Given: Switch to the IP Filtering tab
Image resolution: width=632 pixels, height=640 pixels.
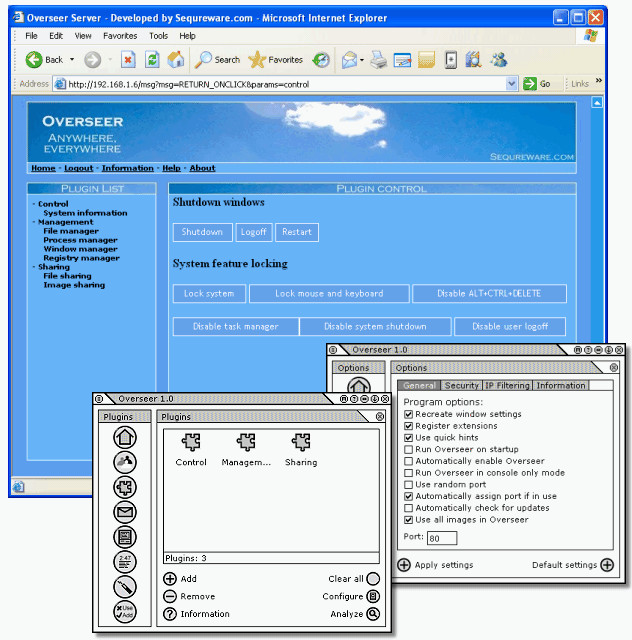Looking at the screenshot, I should 507,385.
